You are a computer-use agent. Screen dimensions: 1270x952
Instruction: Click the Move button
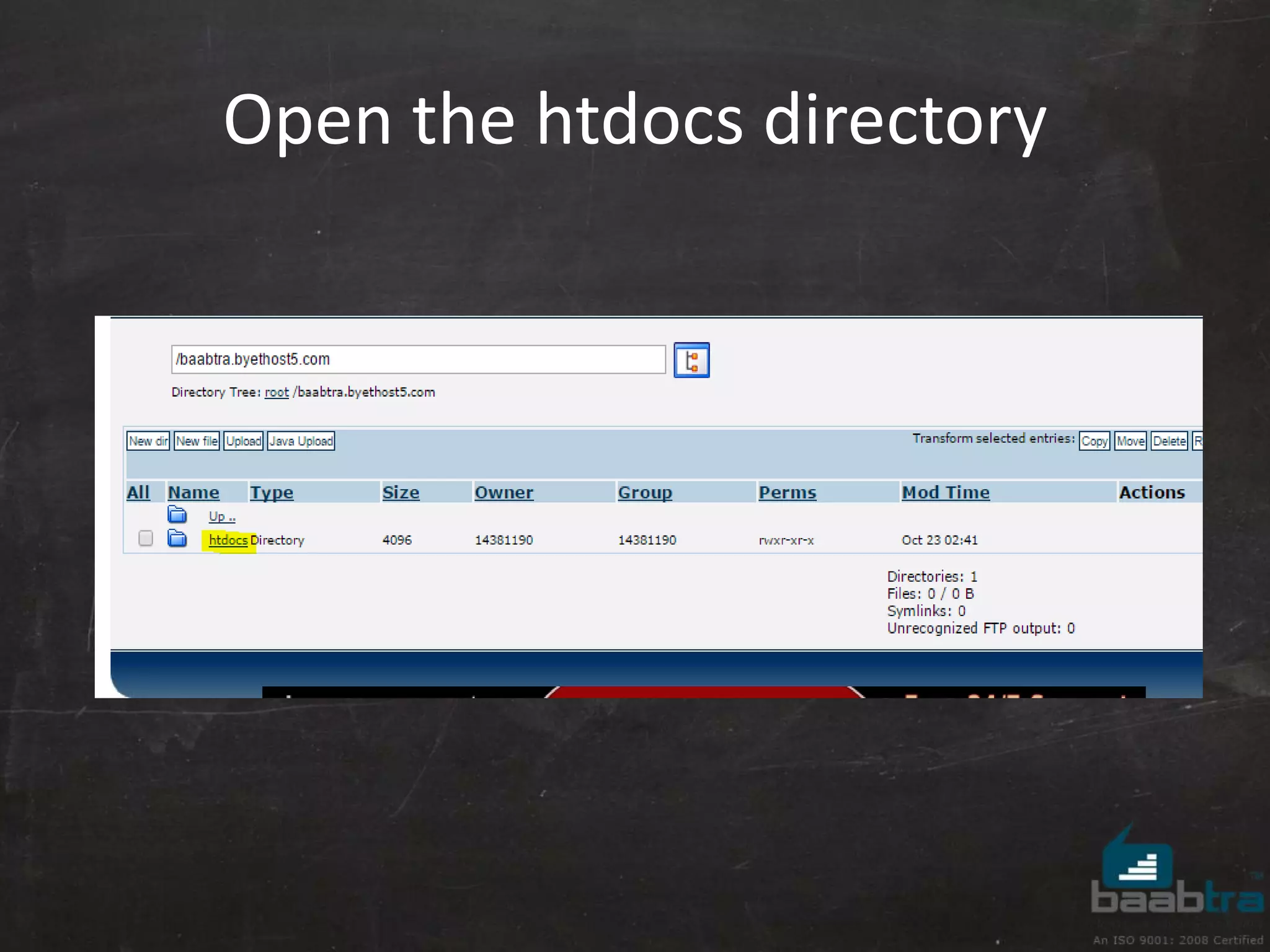coord(1130,441)
